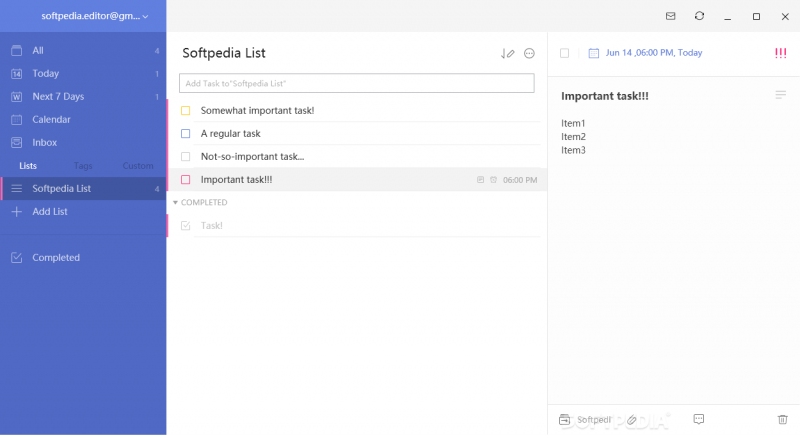Toggle checklist mode icon beside title
The width and height of the screenshot is (800, 438).
coord(781,95)
